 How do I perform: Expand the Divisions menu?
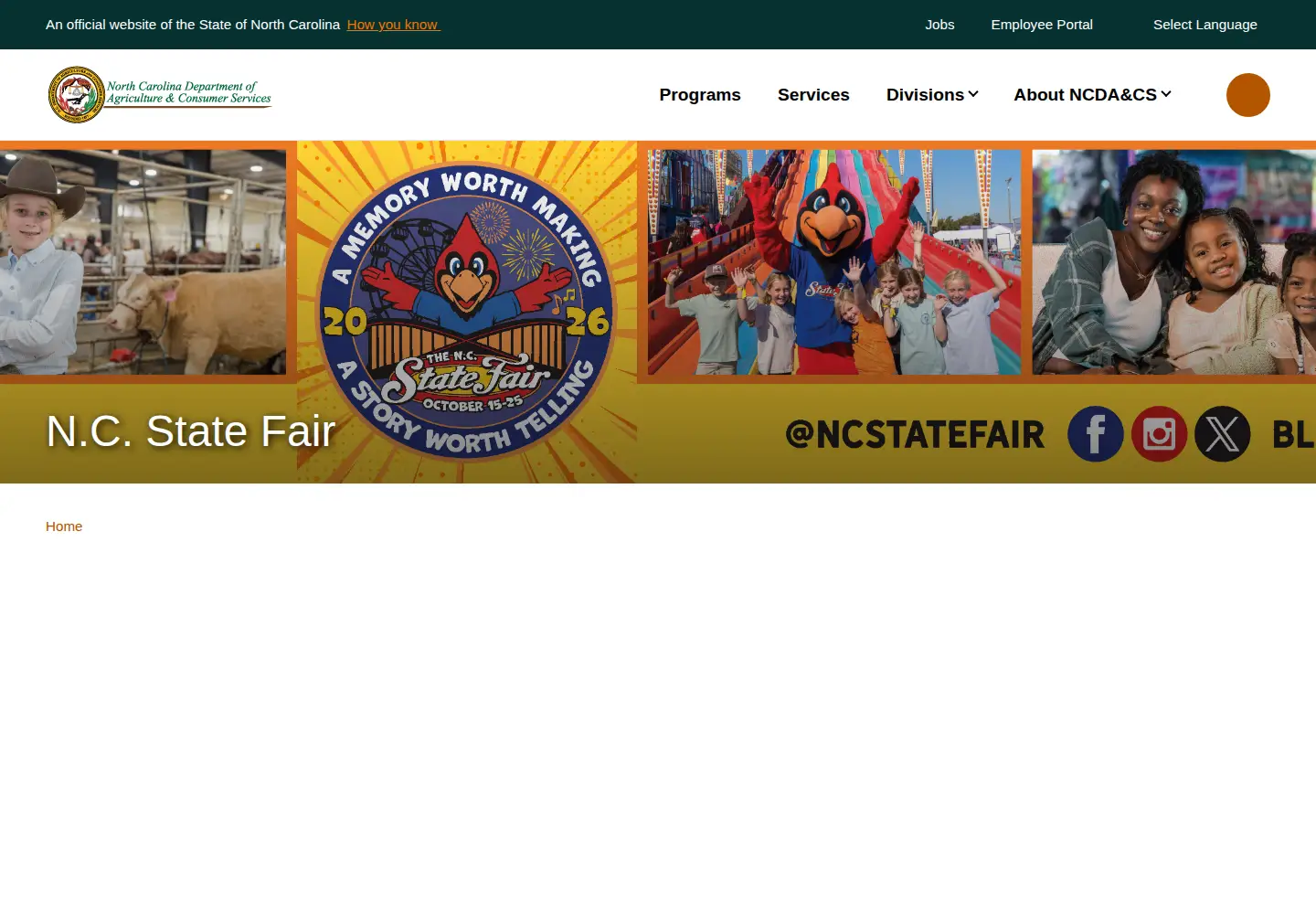point(932,95)
